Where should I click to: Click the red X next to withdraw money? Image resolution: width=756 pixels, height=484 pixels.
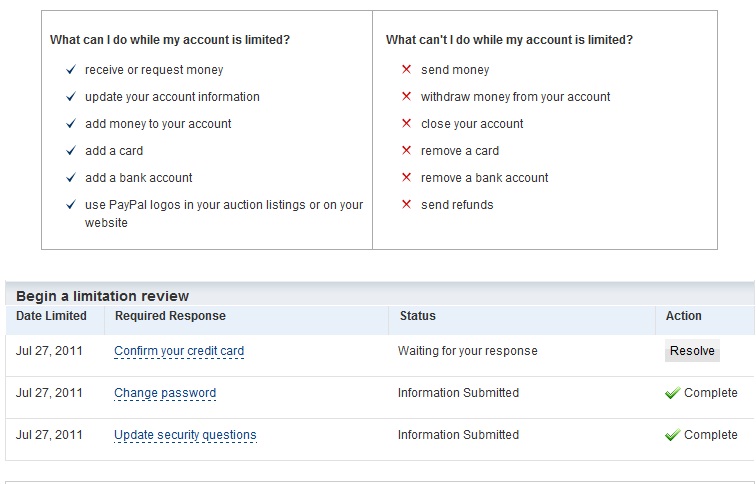point(406,97)
